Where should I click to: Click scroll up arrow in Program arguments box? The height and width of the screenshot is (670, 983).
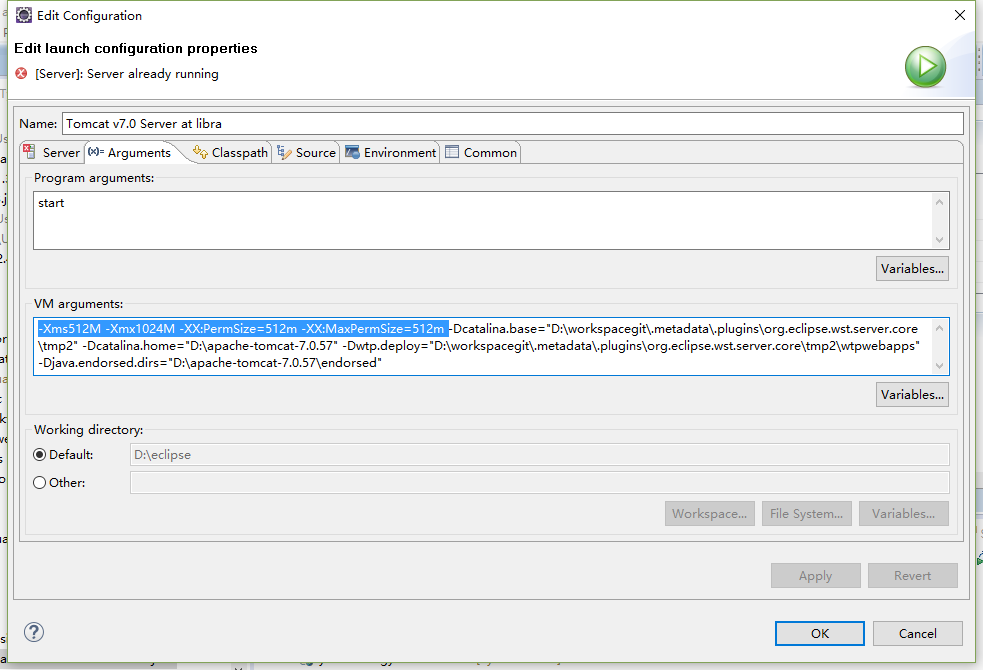(x=939, y=202)
